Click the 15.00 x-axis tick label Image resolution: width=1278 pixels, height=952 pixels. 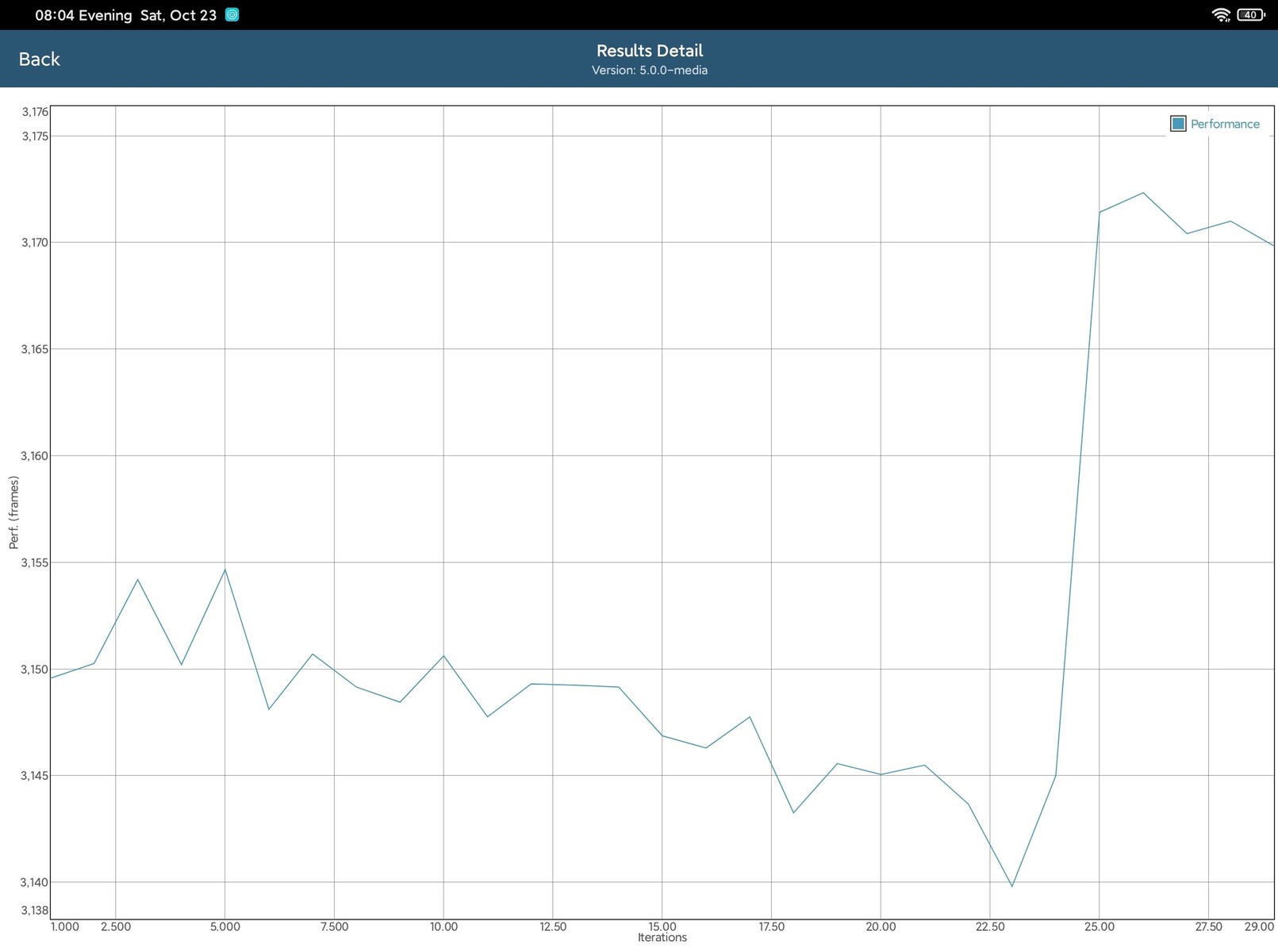[662, 927]
